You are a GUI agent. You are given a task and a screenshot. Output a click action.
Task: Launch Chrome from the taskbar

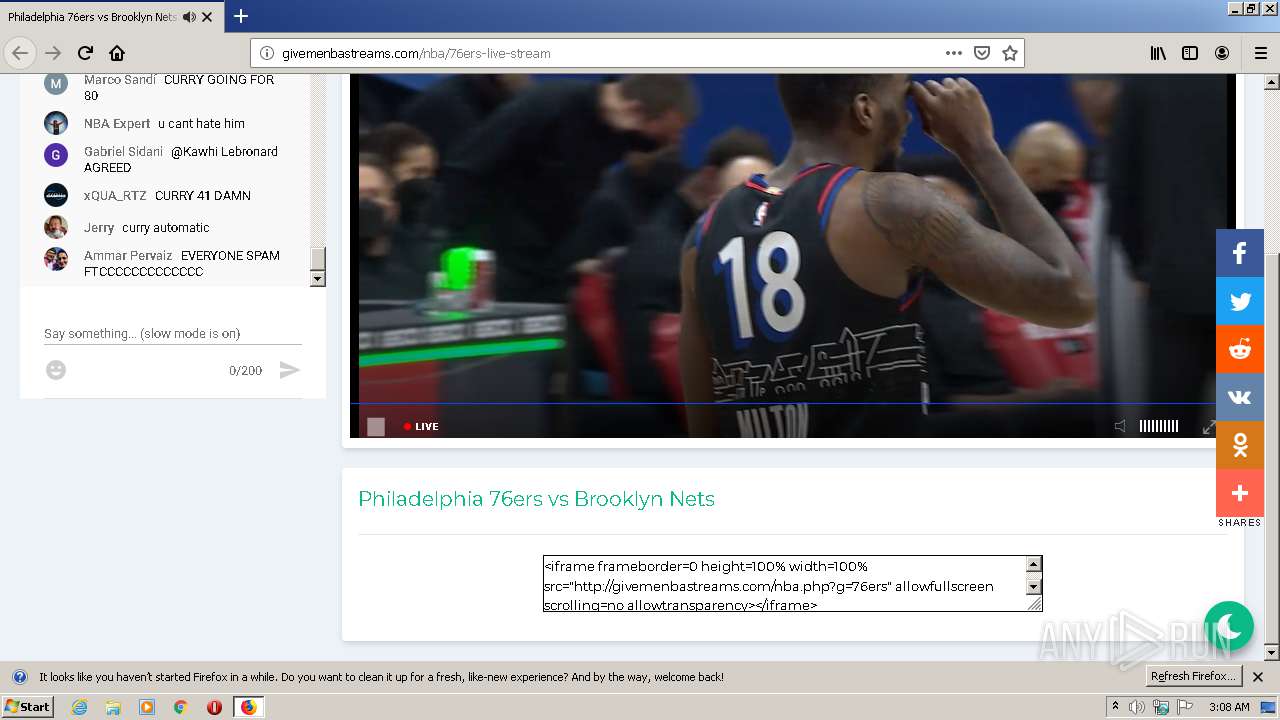pyautogui.click(x=180, y=707)
